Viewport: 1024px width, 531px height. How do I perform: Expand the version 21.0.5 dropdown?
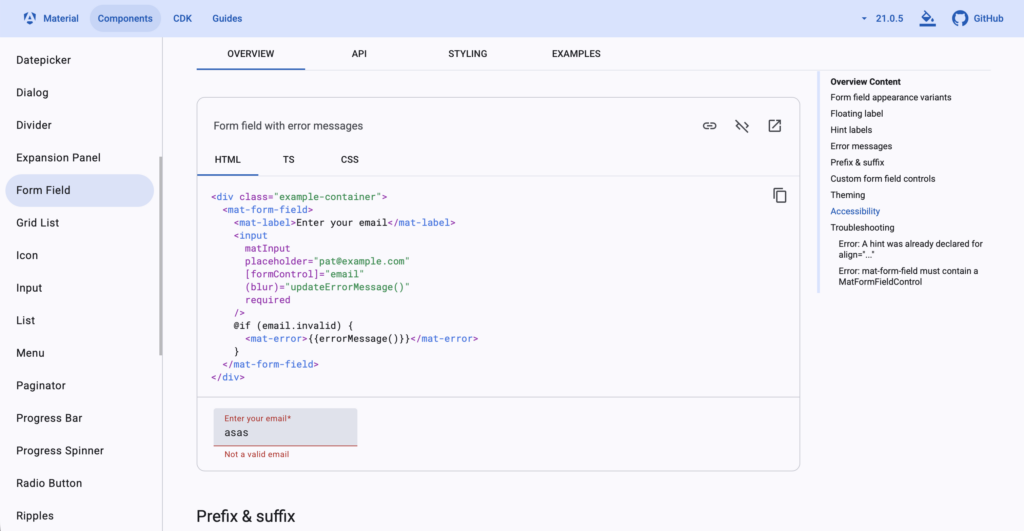coord(886,18)
